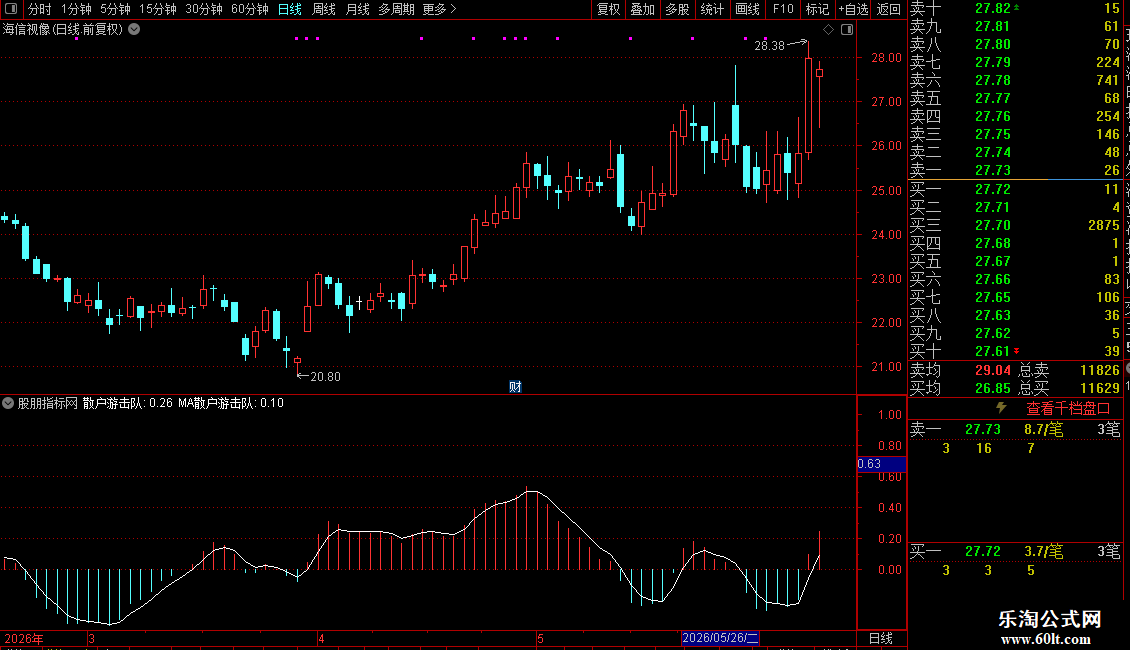Toggle the panel layout icon at top-left
The width and height of the screenshot is (1130, 650).
[11, 9]
